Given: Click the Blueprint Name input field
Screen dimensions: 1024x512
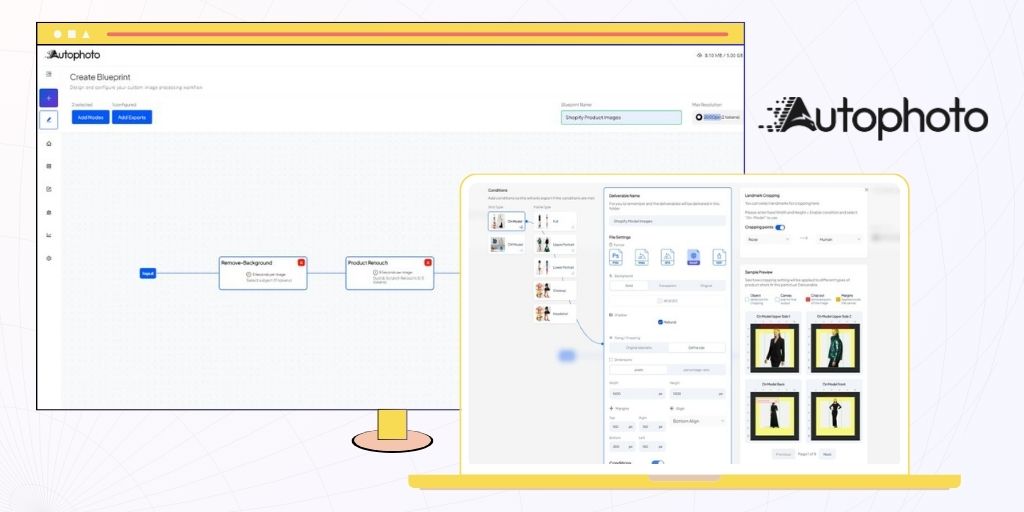Looking at the screenshot, I should (x=620, y=117).
